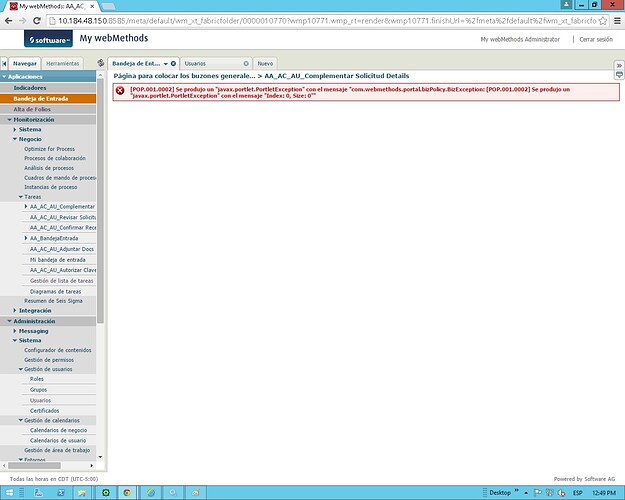Open the Bandeja de Ent... tab dropdown arrow
This screenshot has height=500, width=625.
point(166,64)
